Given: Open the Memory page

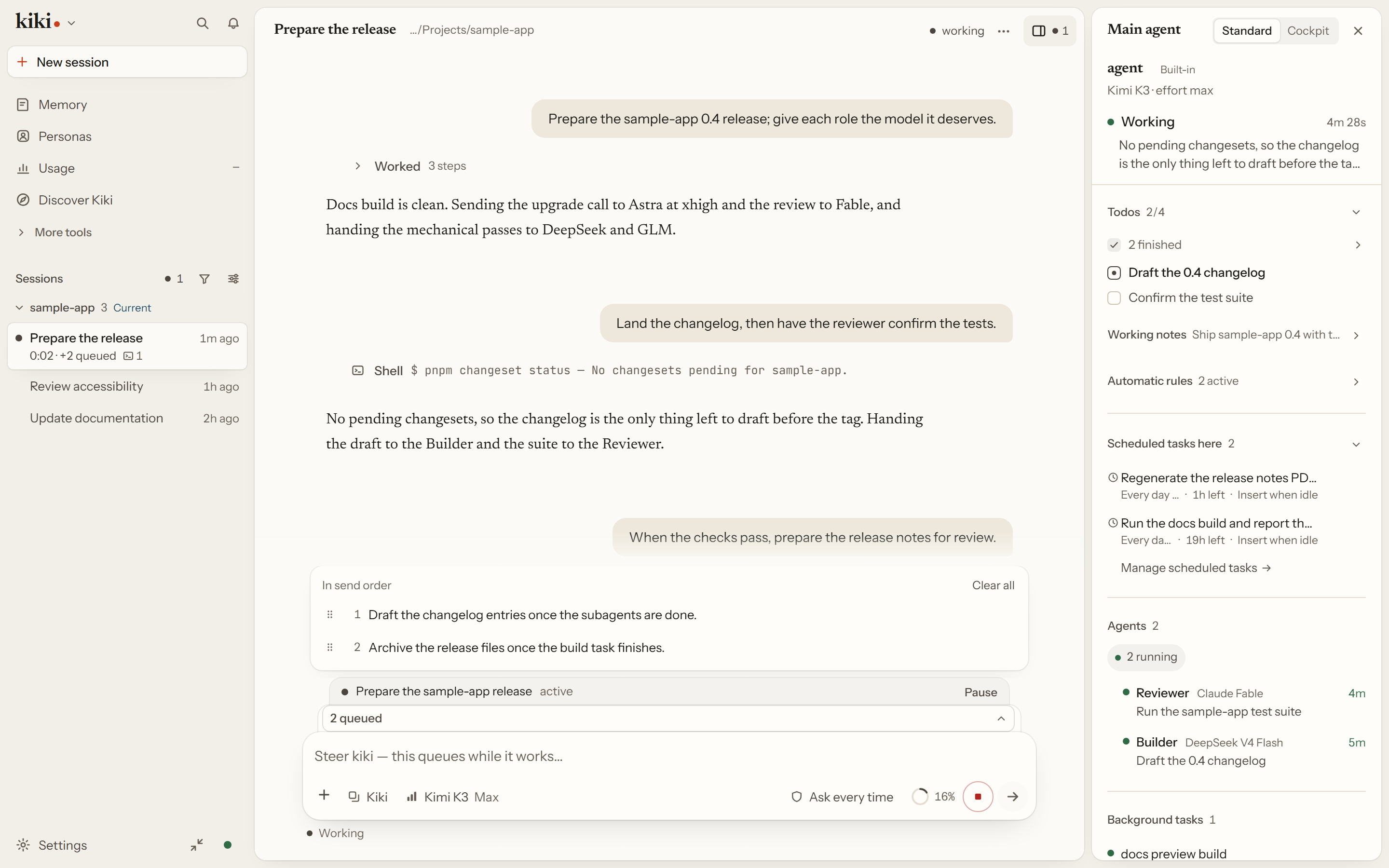Looking at the screenshot, I should (127, 105).
